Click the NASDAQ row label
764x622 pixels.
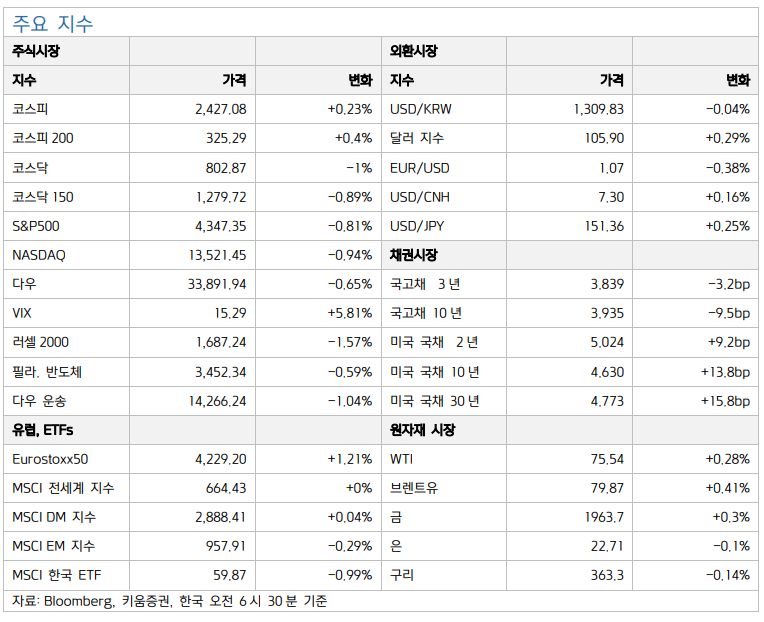(x=38, y=255)
